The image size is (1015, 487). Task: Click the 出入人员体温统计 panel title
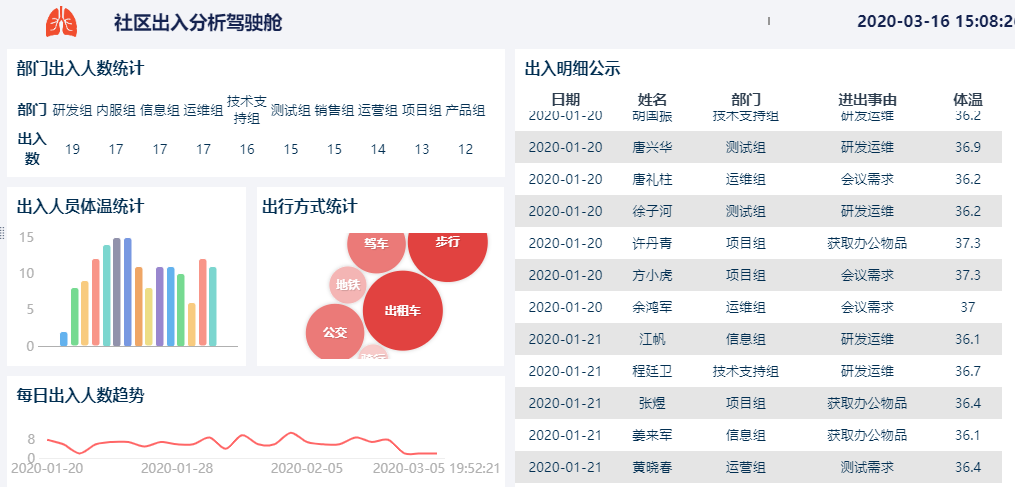pyautogui.click(x=80, y=207)
